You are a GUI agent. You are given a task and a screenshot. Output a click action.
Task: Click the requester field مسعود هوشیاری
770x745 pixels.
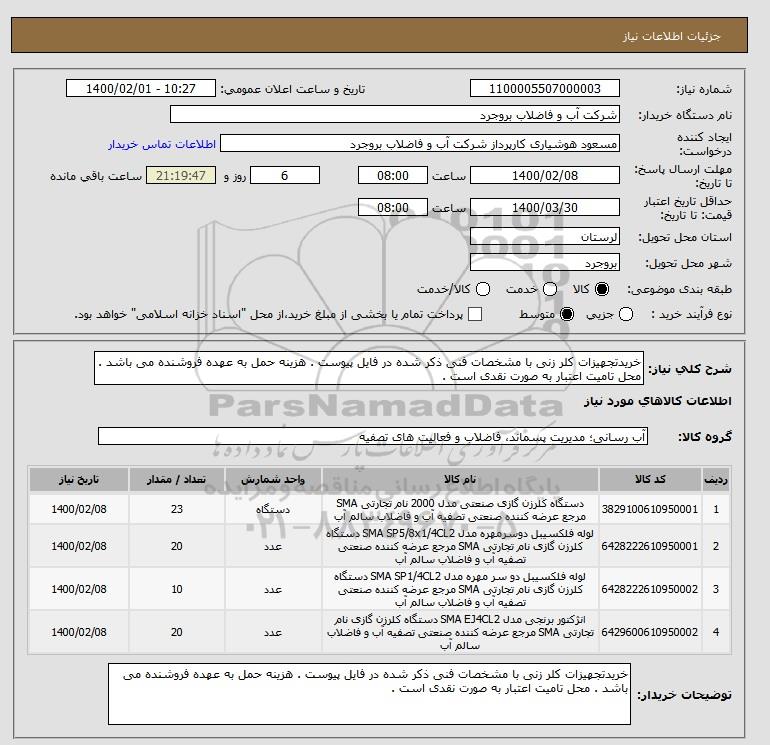tap(420, 143)
